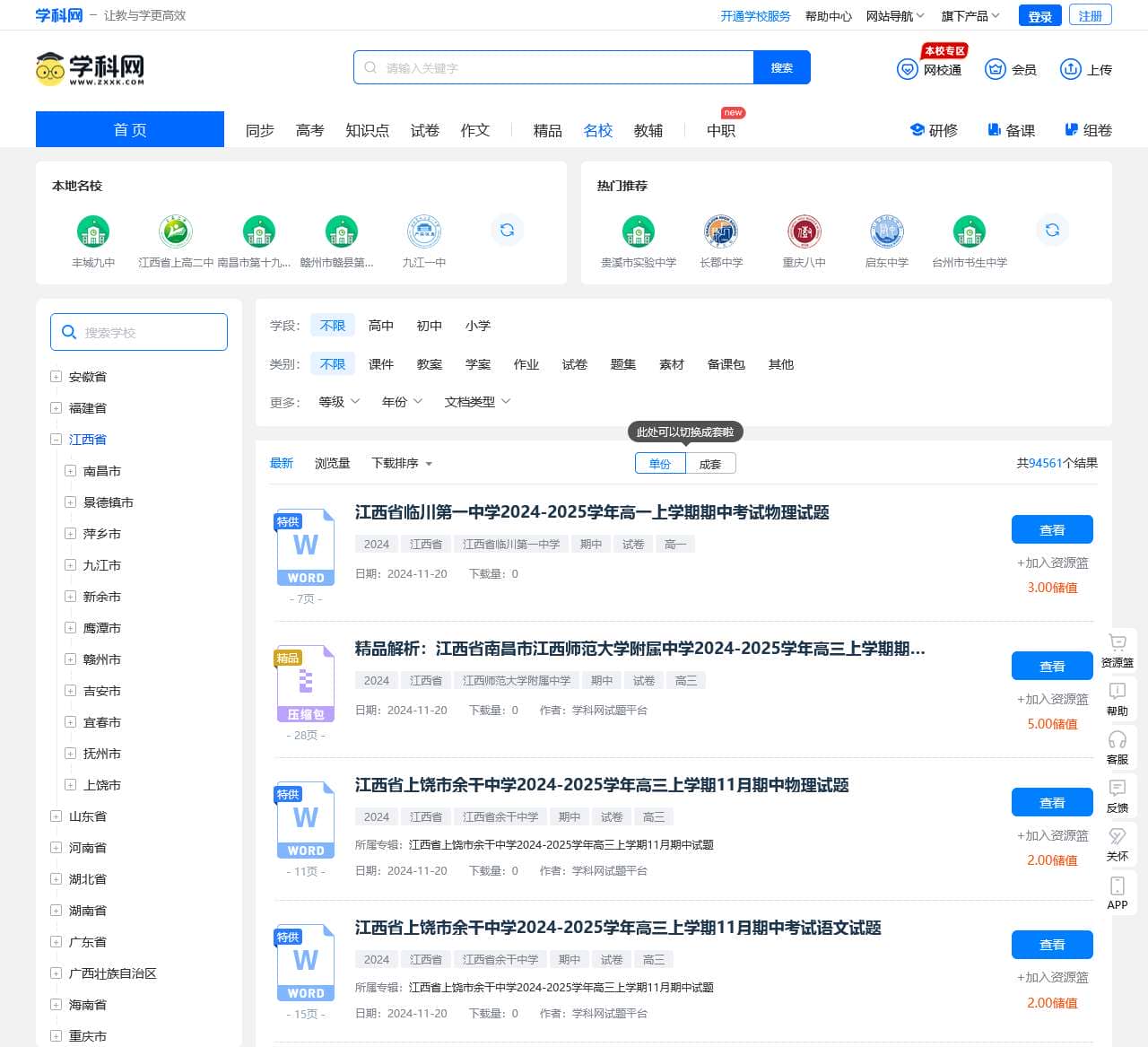Open the 上传 upload icon in header
This screenshot has height=1047, width=1148.
point(1070,69)
